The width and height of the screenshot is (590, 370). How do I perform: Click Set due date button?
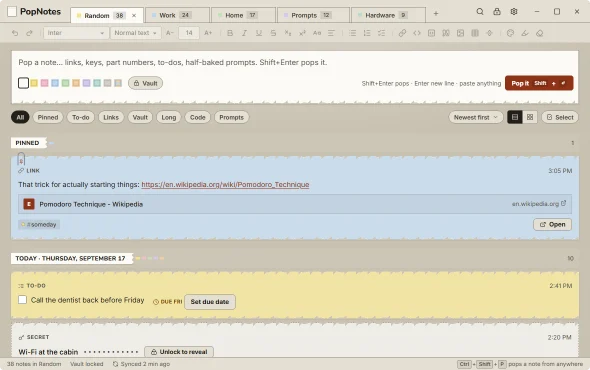click(210, 302)
